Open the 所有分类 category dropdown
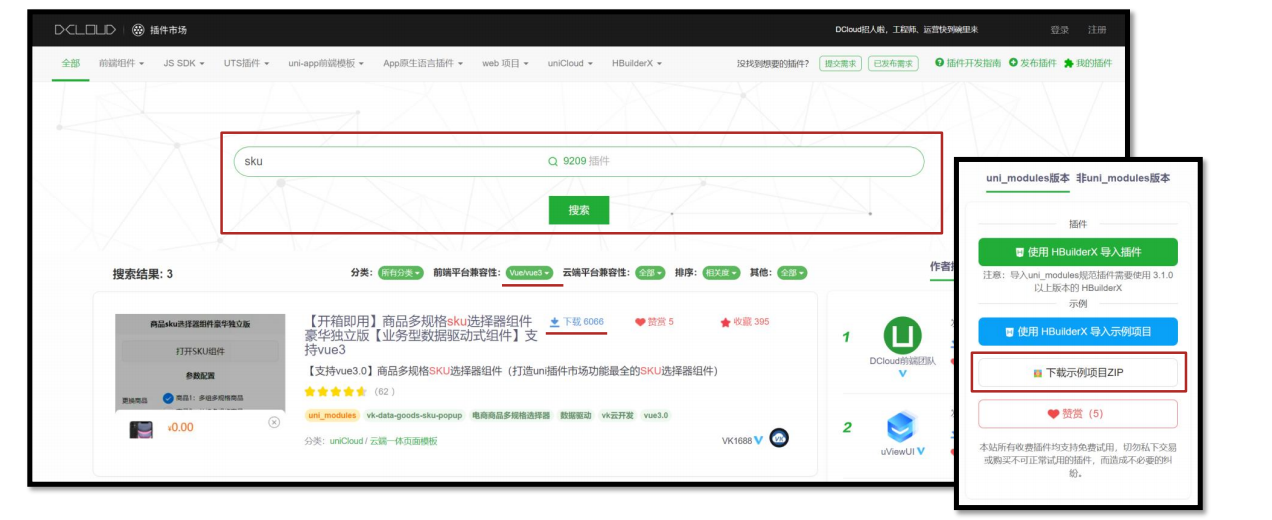 point(400,272)
